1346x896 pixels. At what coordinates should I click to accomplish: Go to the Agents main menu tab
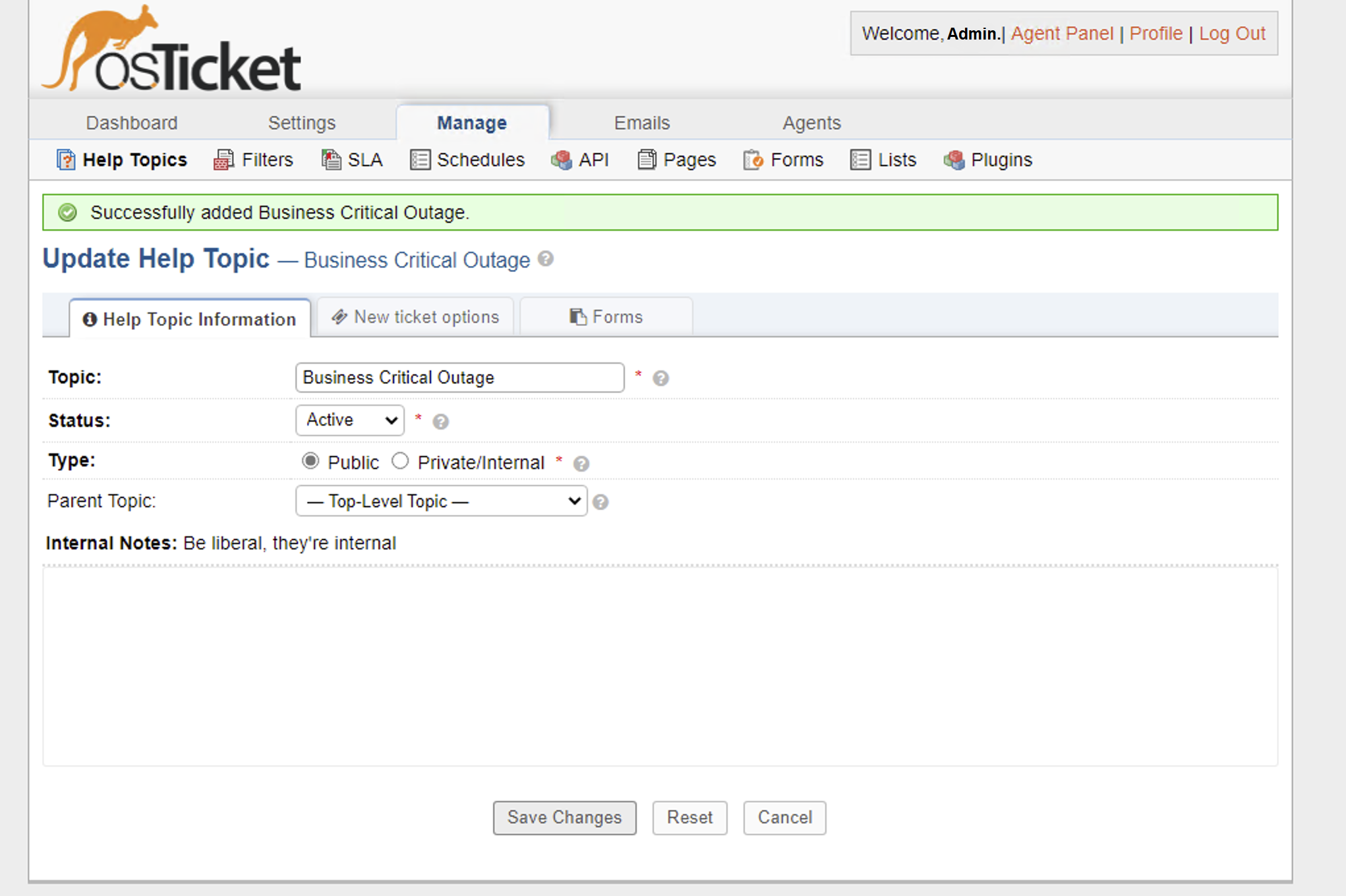click(811, 123)
